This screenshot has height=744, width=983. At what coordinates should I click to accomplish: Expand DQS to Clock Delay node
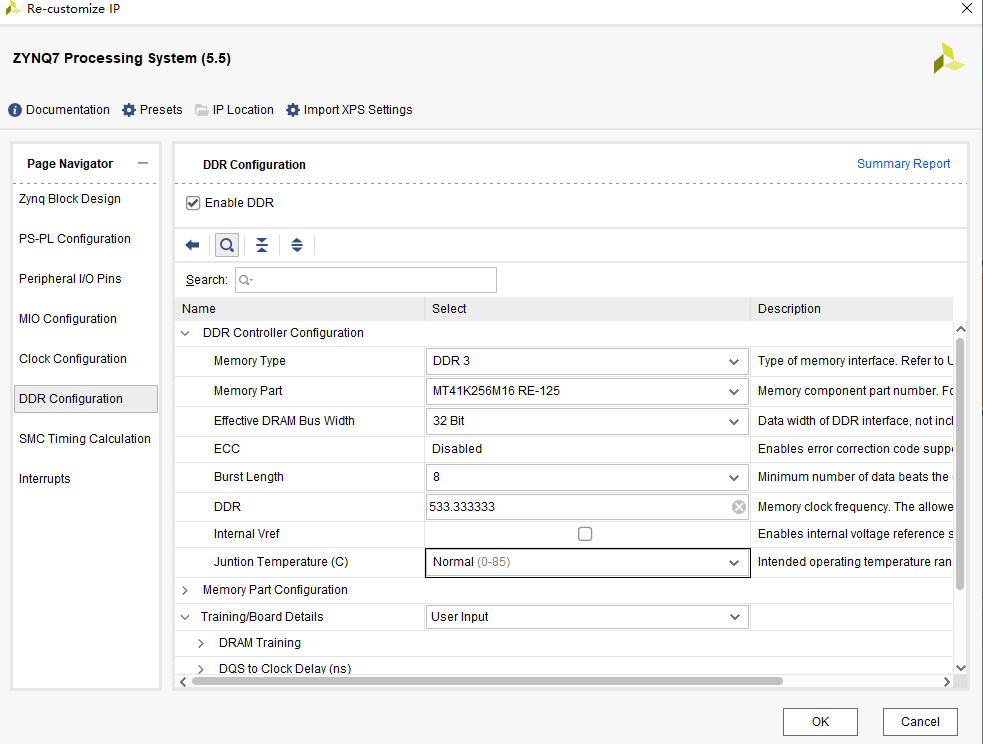201,669
